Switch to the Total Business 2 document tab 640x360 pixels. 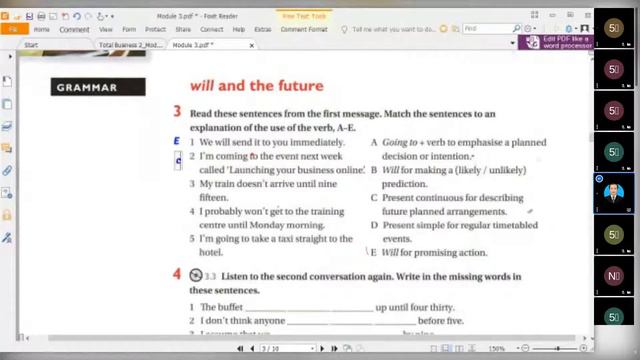click(130, 45)
